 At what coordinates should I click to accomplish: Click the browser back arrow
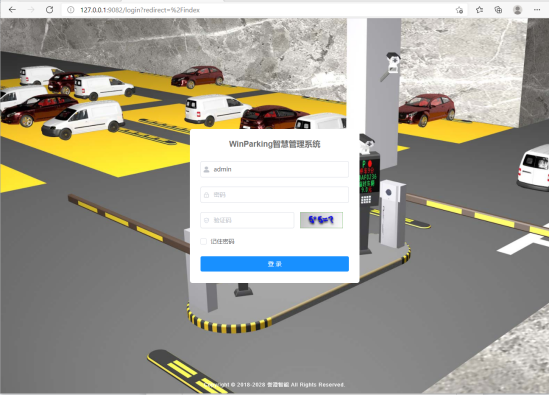[x=12, y=10]
